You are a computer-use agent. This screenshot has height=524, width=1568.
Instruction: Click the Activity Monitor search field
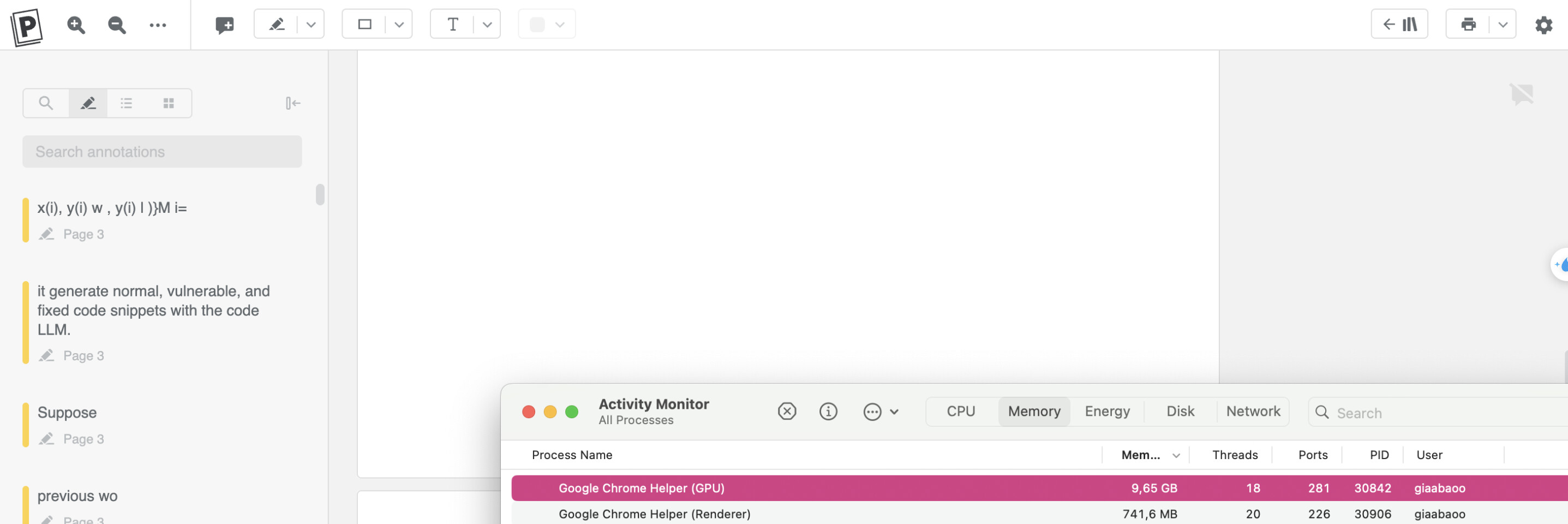tap(1438, 413)
